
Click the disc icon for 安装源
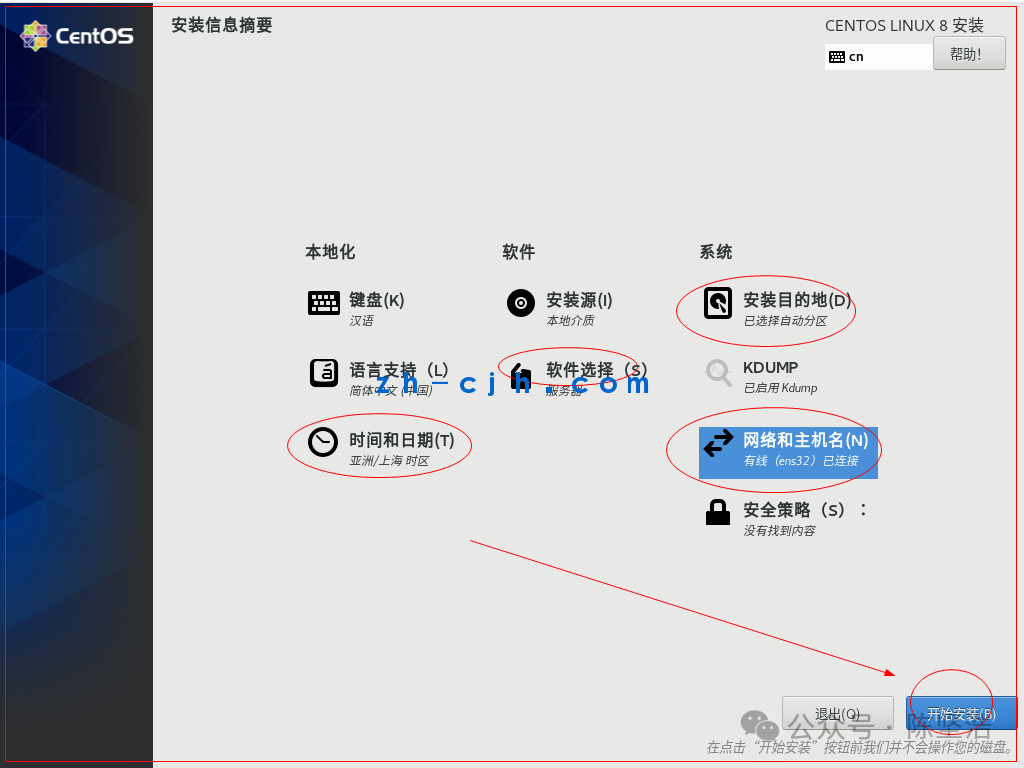pos(520,303)
